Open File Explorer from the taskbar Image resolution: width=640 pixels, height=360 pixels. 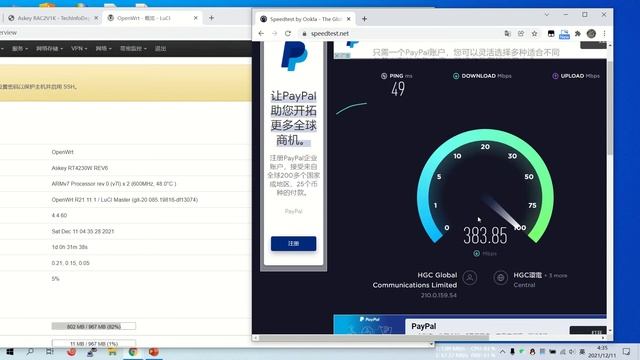[112, 352]
